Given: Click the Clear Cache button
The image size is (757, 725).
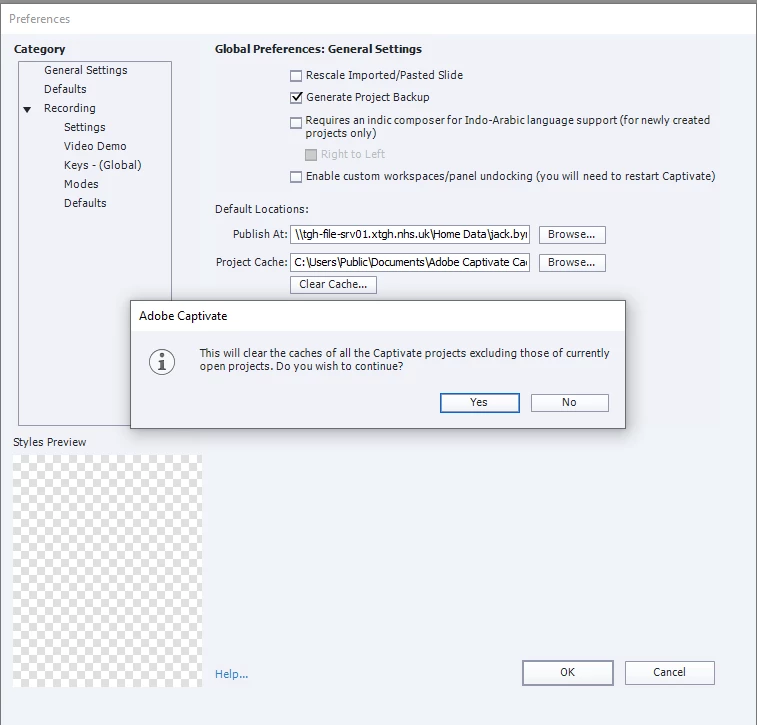Looking at the screenshot, I should coord(333,284).
